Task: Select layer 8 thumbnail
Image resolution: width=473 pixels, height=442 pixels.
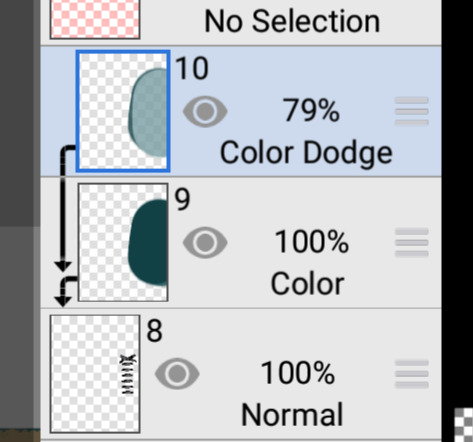Action: 95,374
